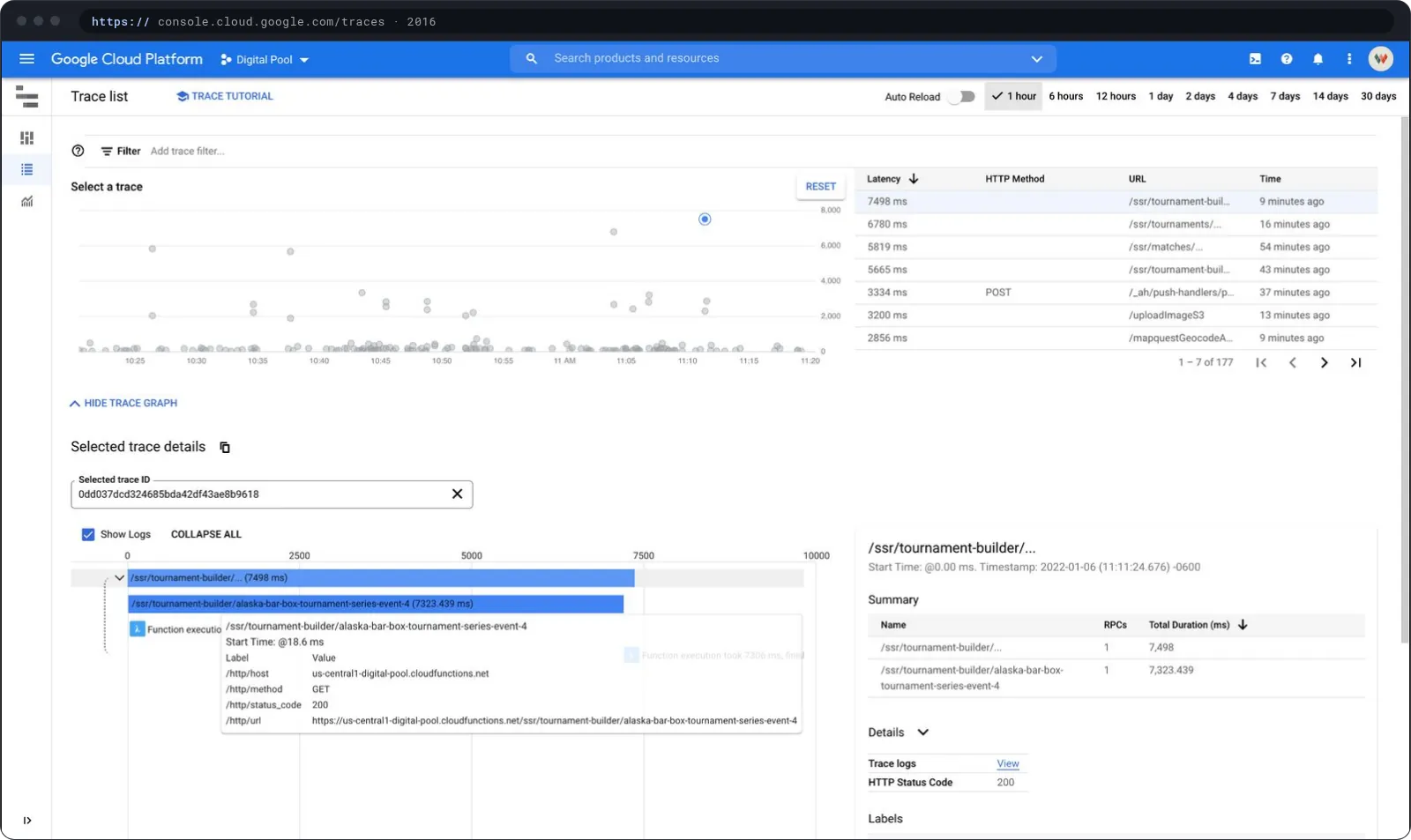
Task: Go to the first page of traces
Action: (1261, 362)
